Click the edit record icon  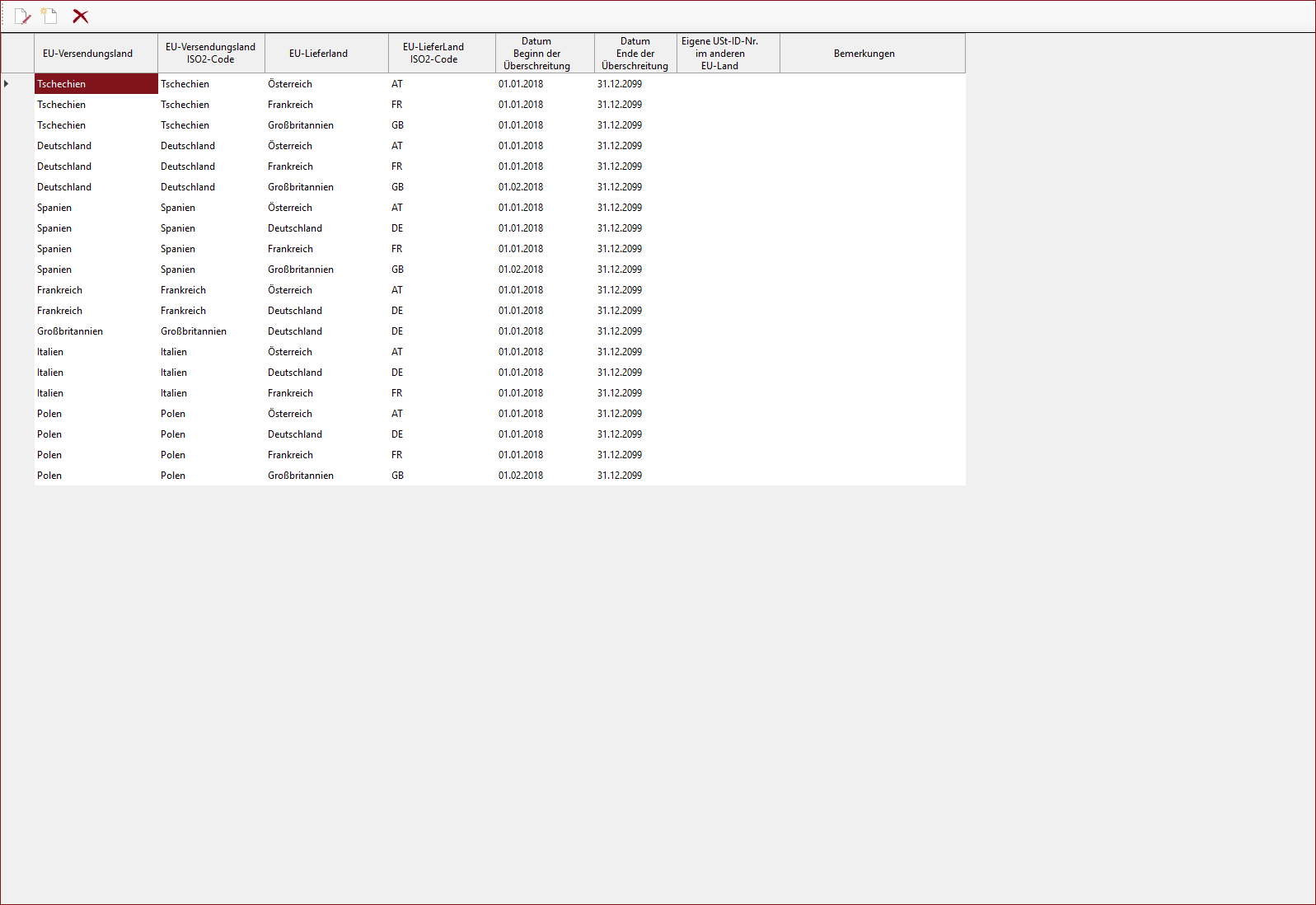pos(22,16)
